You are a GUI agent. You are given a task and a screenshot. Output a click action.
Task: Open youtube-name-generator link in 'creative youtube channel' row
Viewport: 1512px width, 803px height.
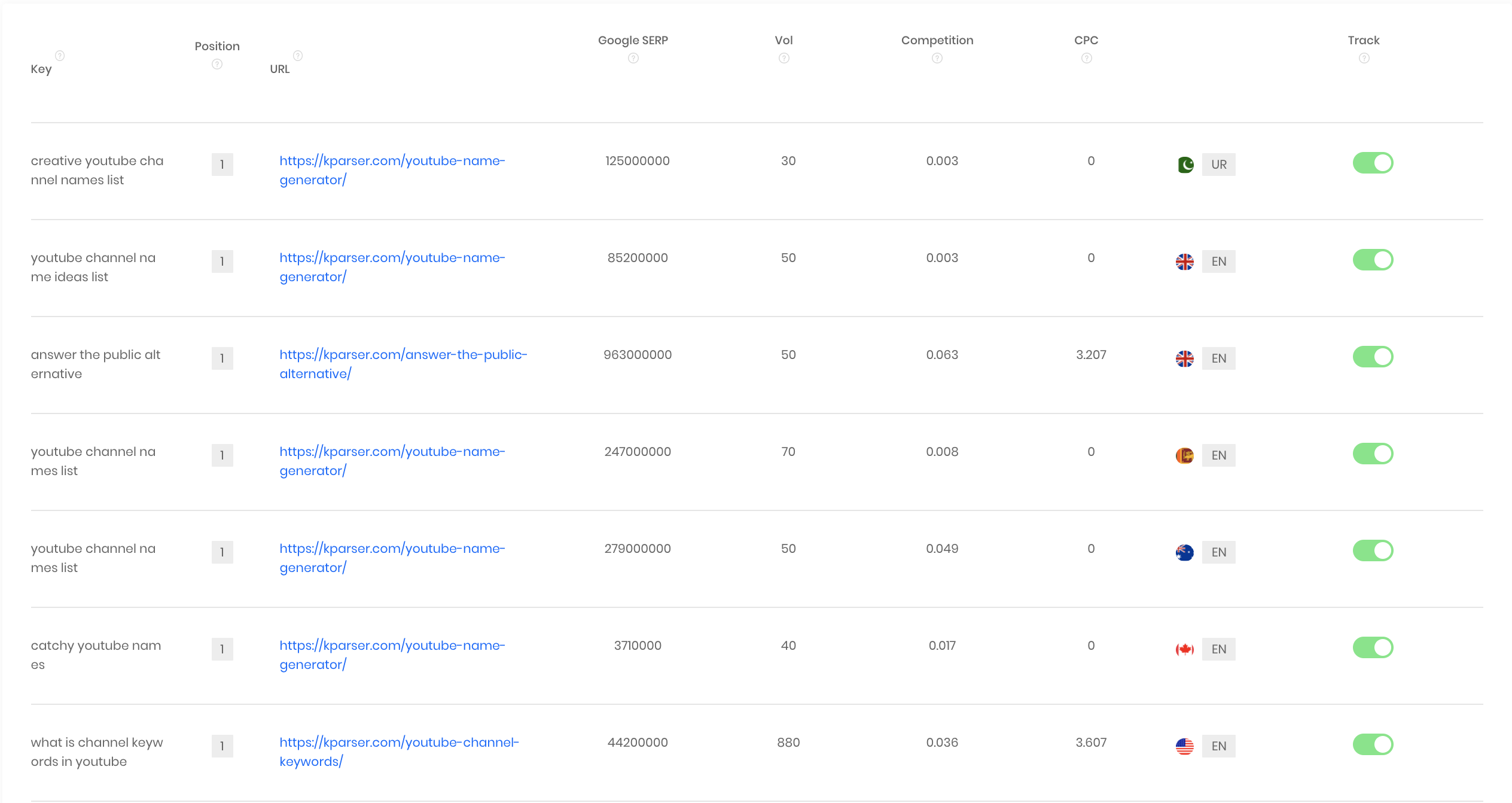tap(392, 171)
